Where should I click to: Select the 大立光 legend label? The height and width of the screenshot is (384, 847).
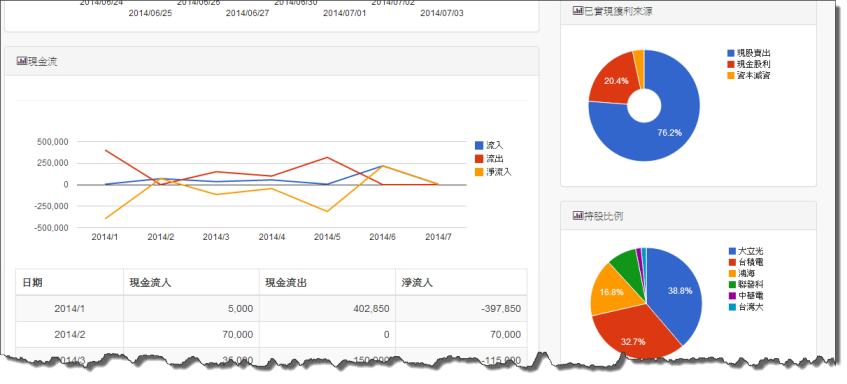pyautogui.click(x=751, y=251)
